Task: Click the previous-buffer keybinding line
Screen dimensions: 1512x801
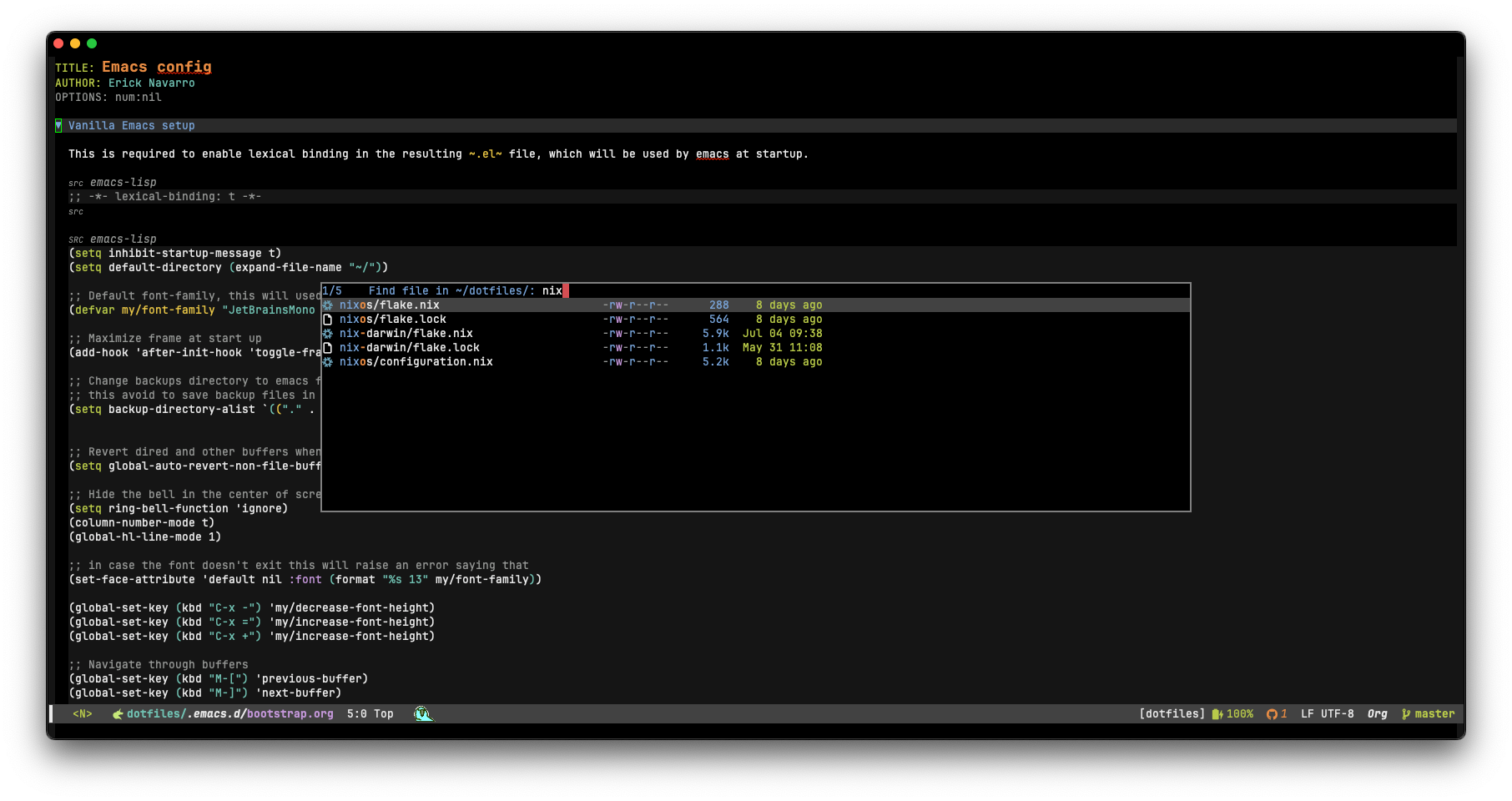Action: tap(219, 679)
